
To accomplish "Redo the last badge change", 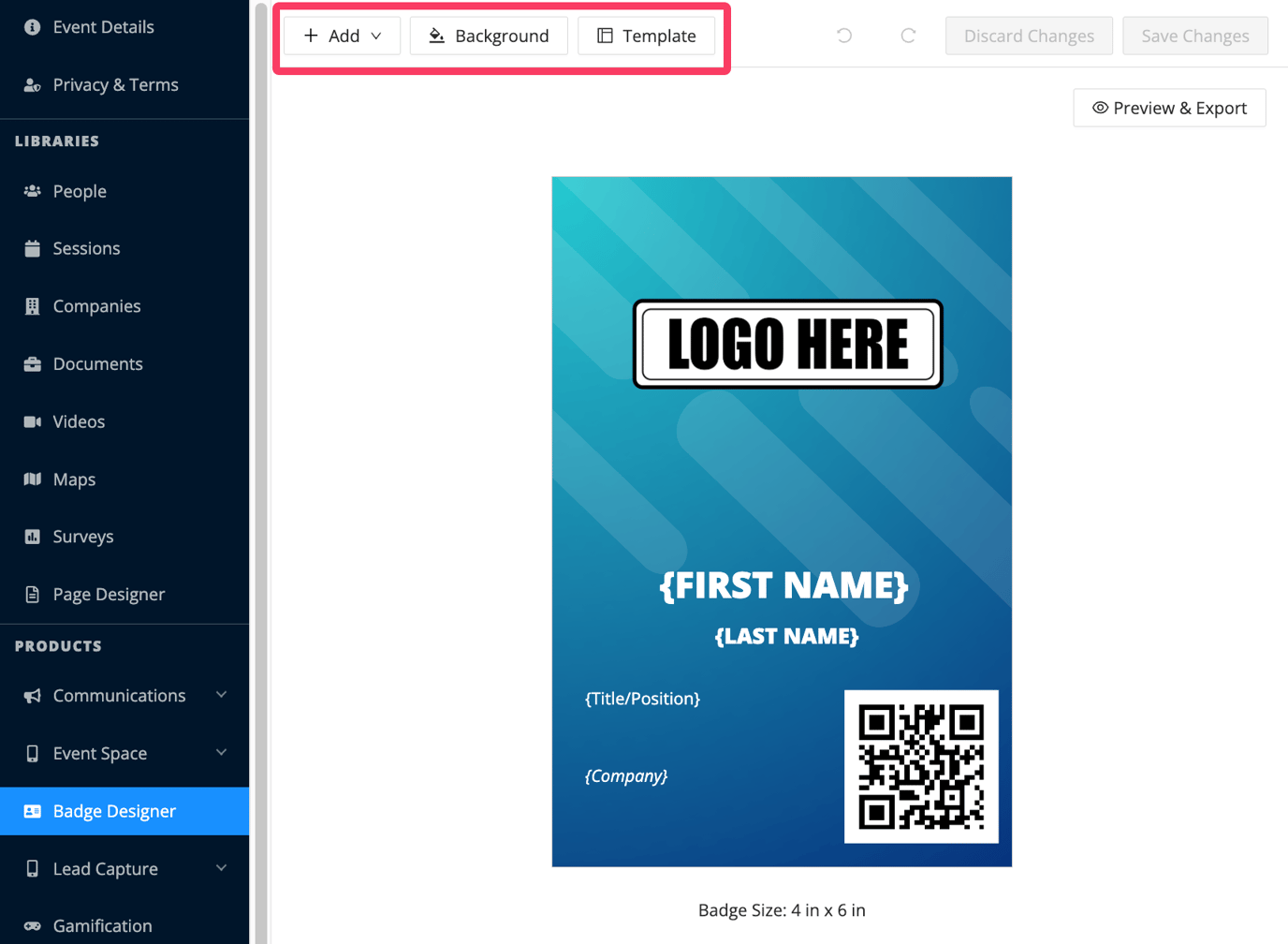I will [x=907, y=35].
